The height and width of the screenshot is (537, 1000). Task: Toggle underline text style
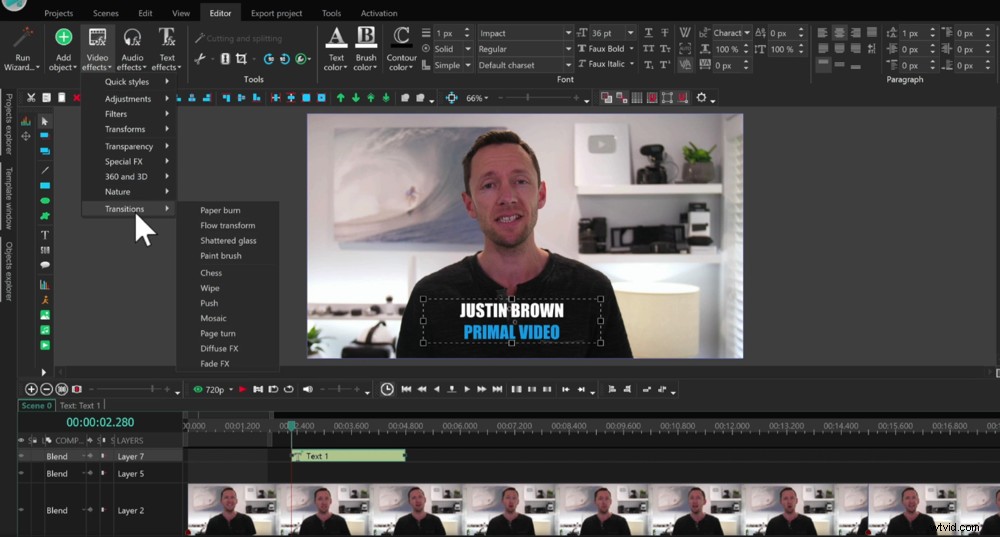649,33
